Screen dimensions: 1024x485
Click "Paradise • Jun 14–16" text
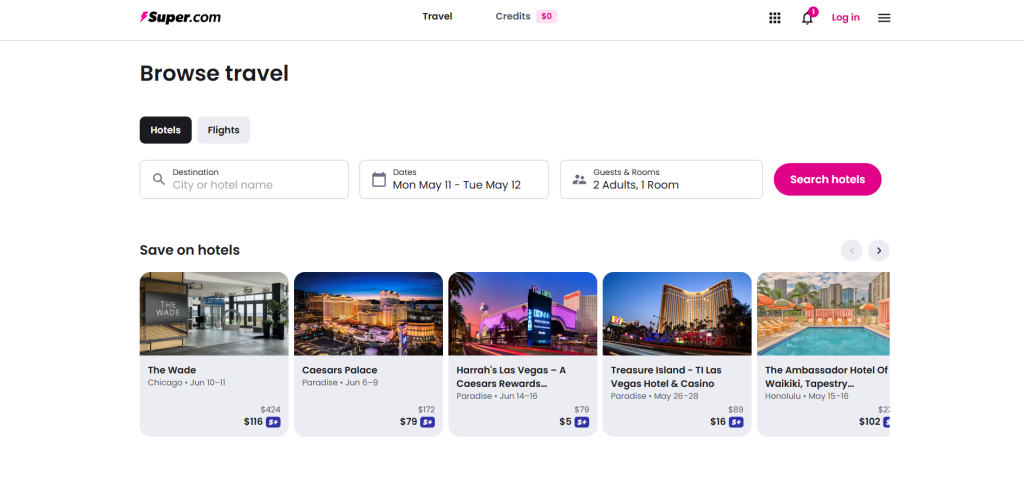tap(497, 396)
